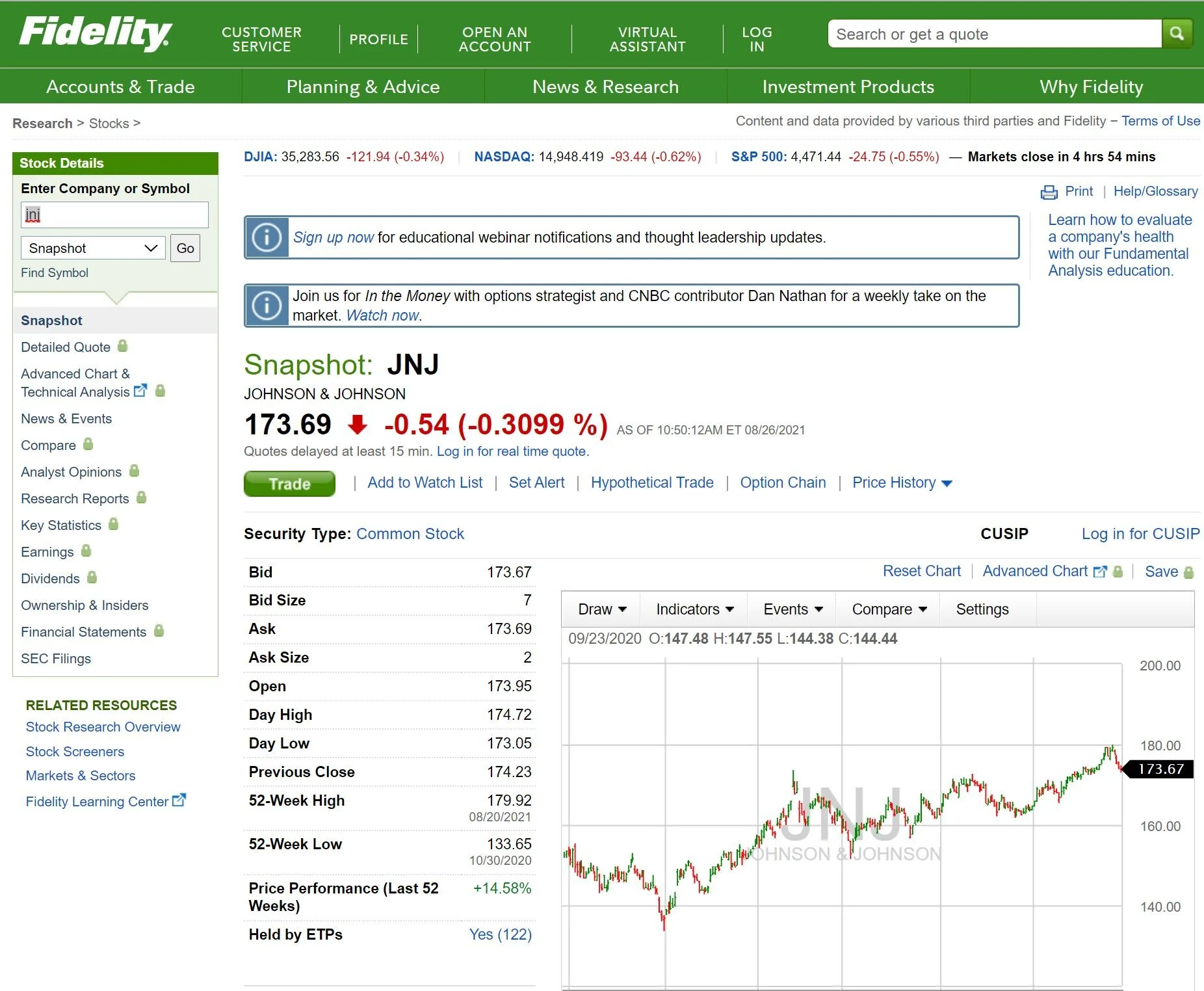This screenshot has width=1204, height=991.
Task: Click Add to Watch List link
Action: 425,482
